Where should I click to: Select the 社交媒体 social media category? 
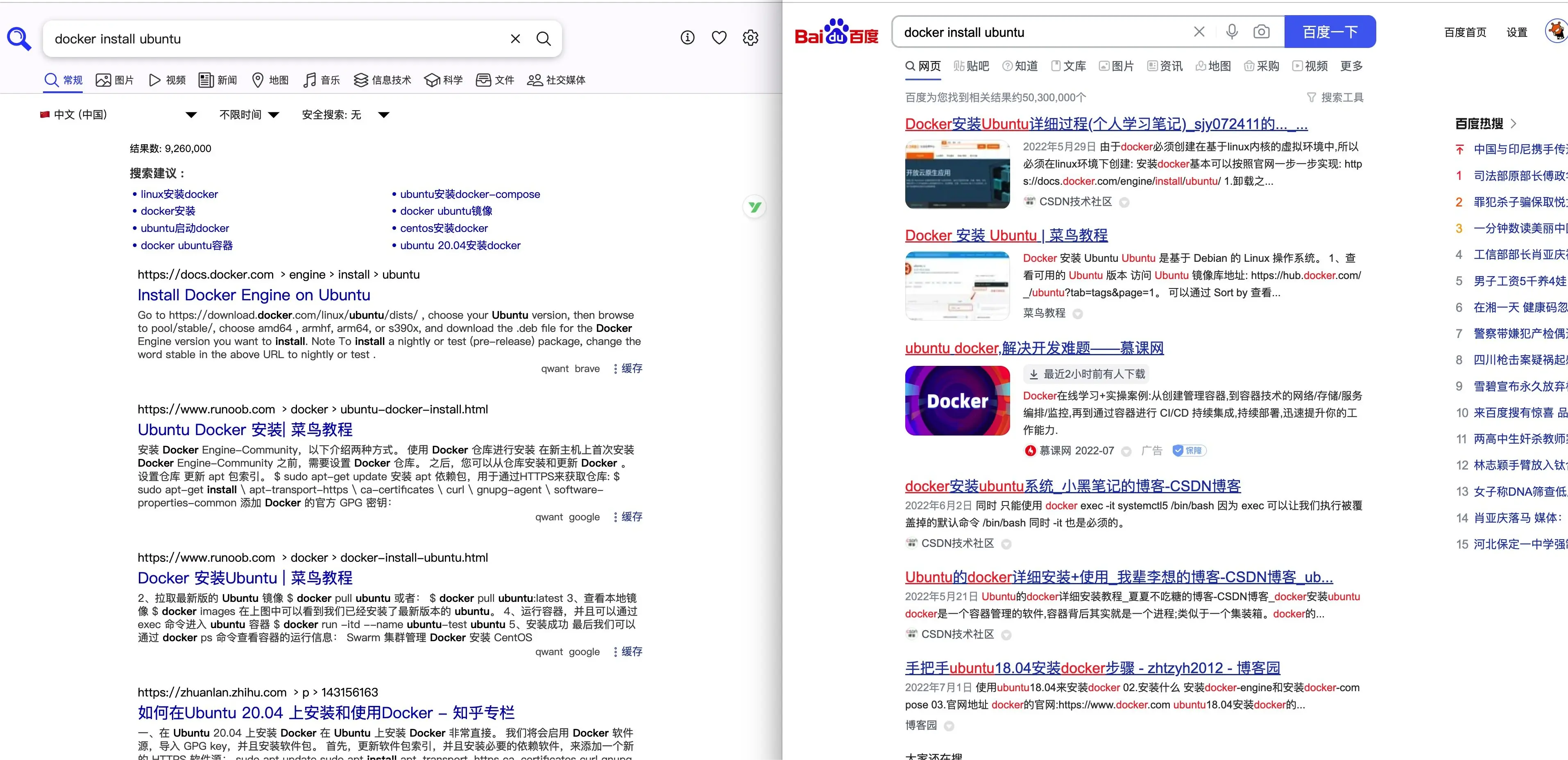pyautogui.click(x=556, y=80)
